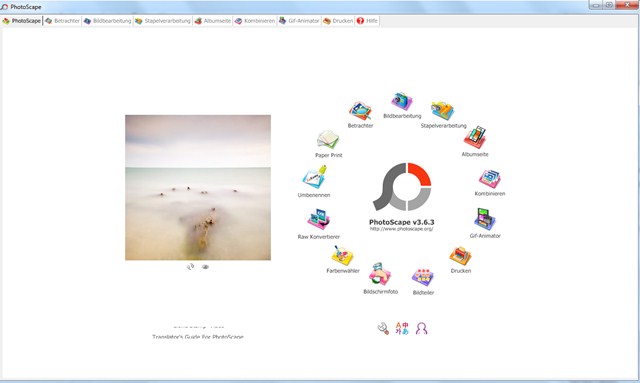The width and height of the screenshot is (640, 383).
Task: Open the Stapelverarbeitung circle icon
Action: point(443,110)
